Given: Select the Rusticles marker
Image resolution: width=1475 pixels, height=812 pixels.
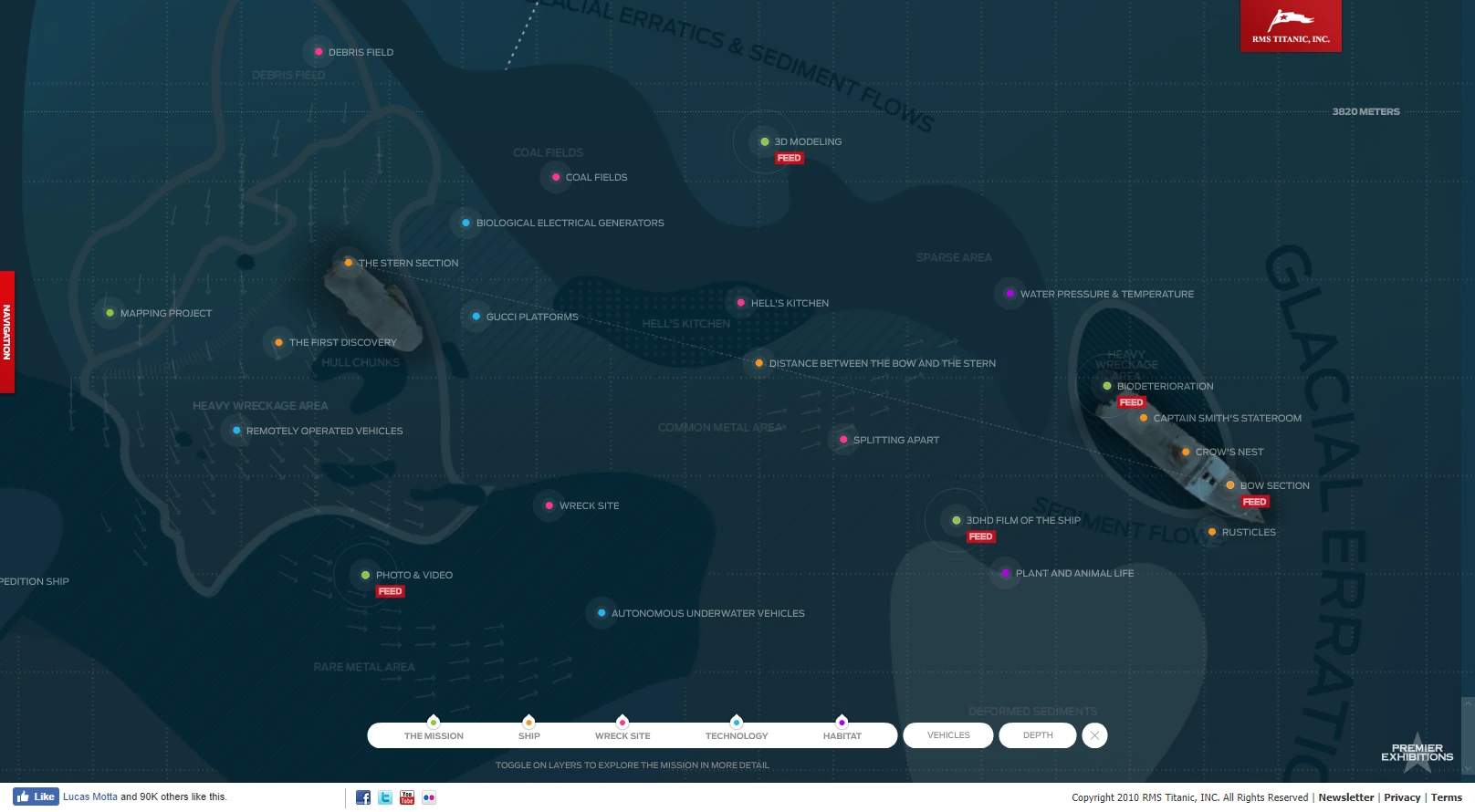Looking at the screenshot, I should coord(1211,532).
